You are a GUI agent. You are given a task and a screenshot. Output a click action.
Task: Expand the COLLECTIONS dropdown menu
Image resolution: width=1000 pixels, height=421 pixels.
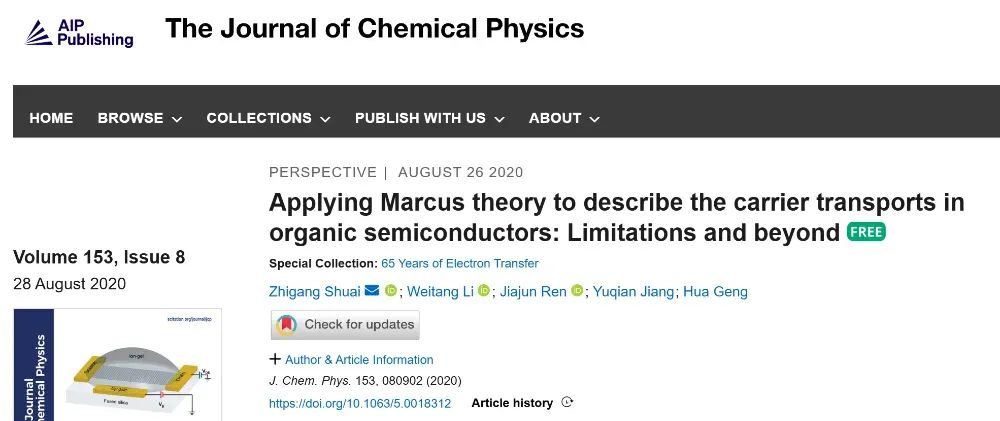coord(268,118)
